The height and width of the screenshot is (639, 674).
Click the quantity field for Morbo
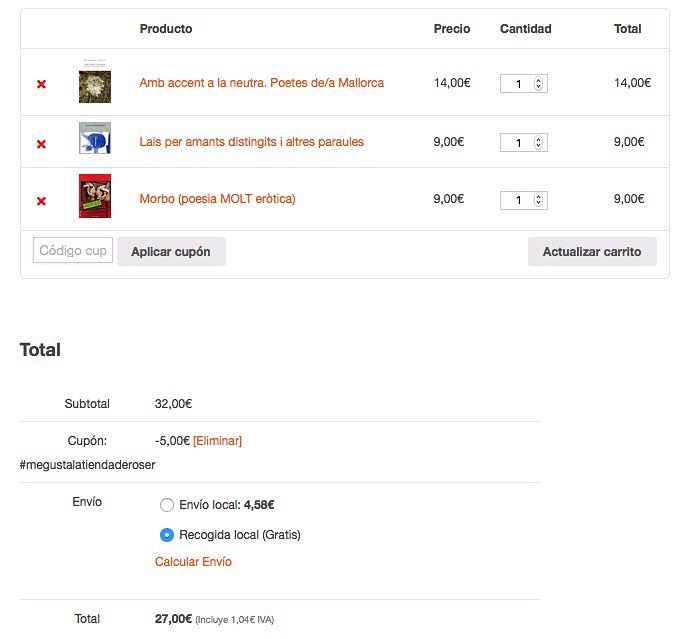point(518,200)
